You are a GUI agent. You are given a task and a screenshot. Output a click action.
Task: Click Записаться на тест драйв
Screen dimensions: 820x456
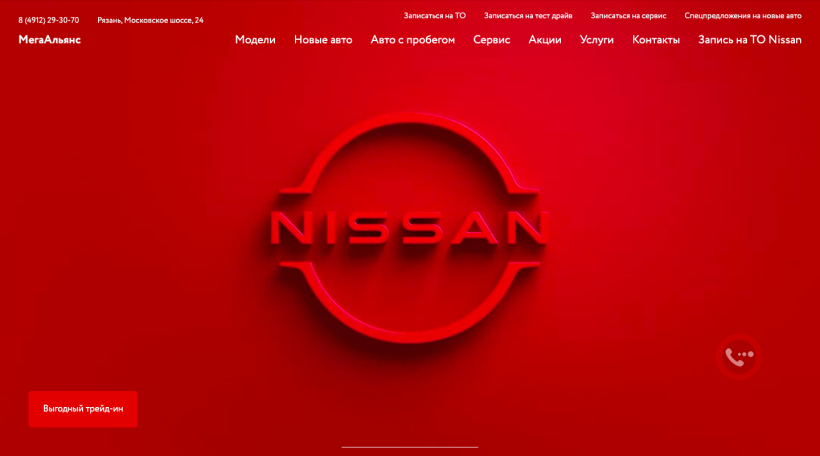tap(528, 16)
